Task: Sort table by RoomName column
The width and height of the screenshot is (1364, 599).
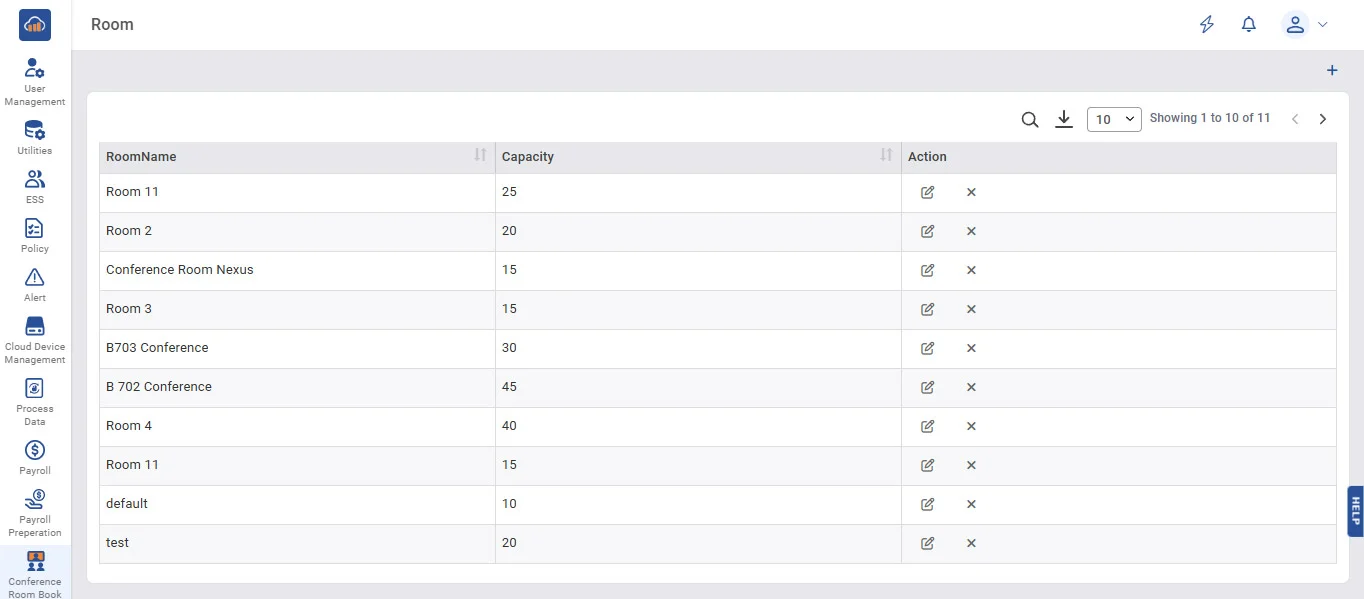Action: pos(480,156)
